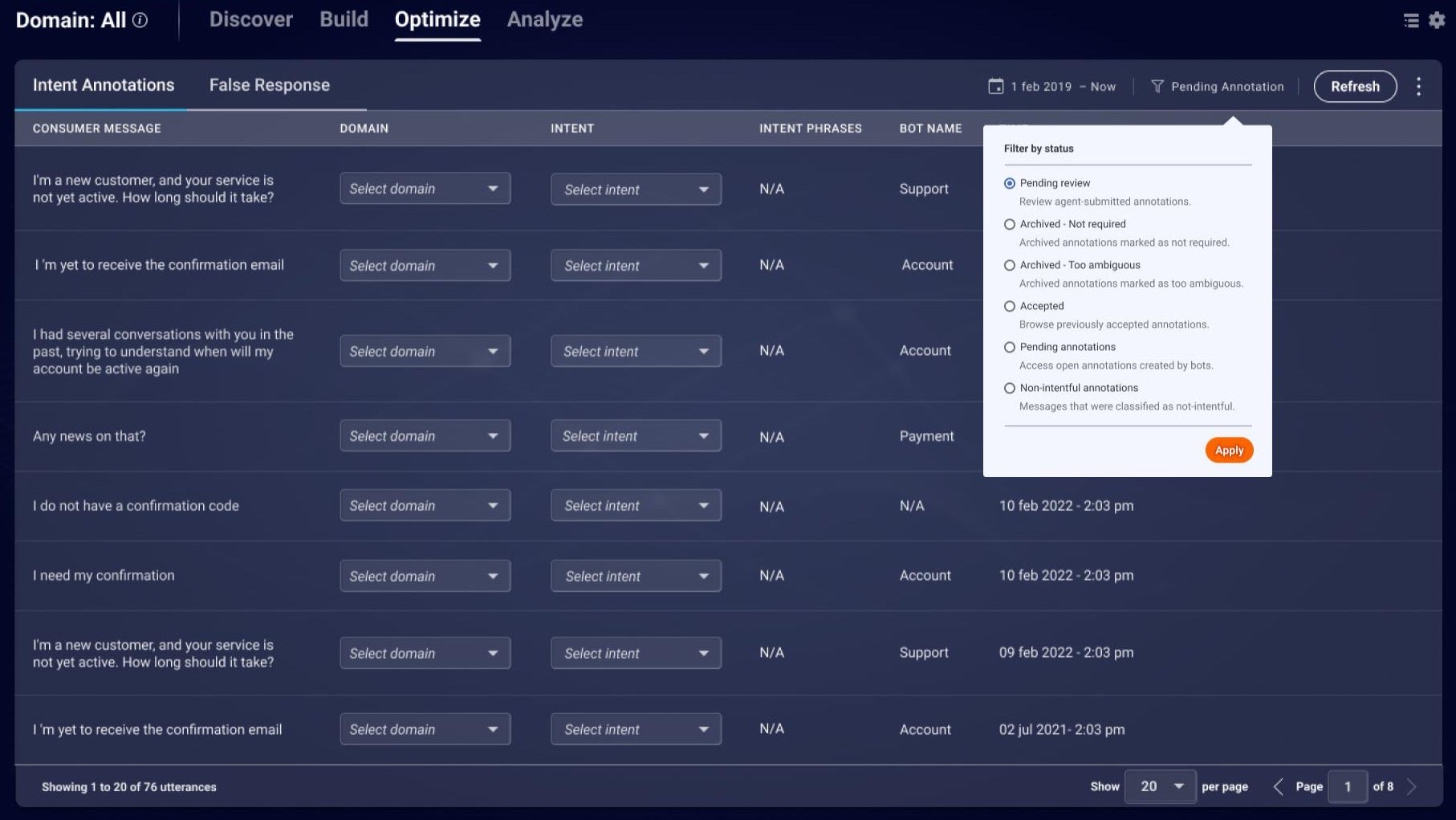Click message 'I do not have a confirmation code'
This screenshot has height=820, width=1456.
click(x=136, y=506)
